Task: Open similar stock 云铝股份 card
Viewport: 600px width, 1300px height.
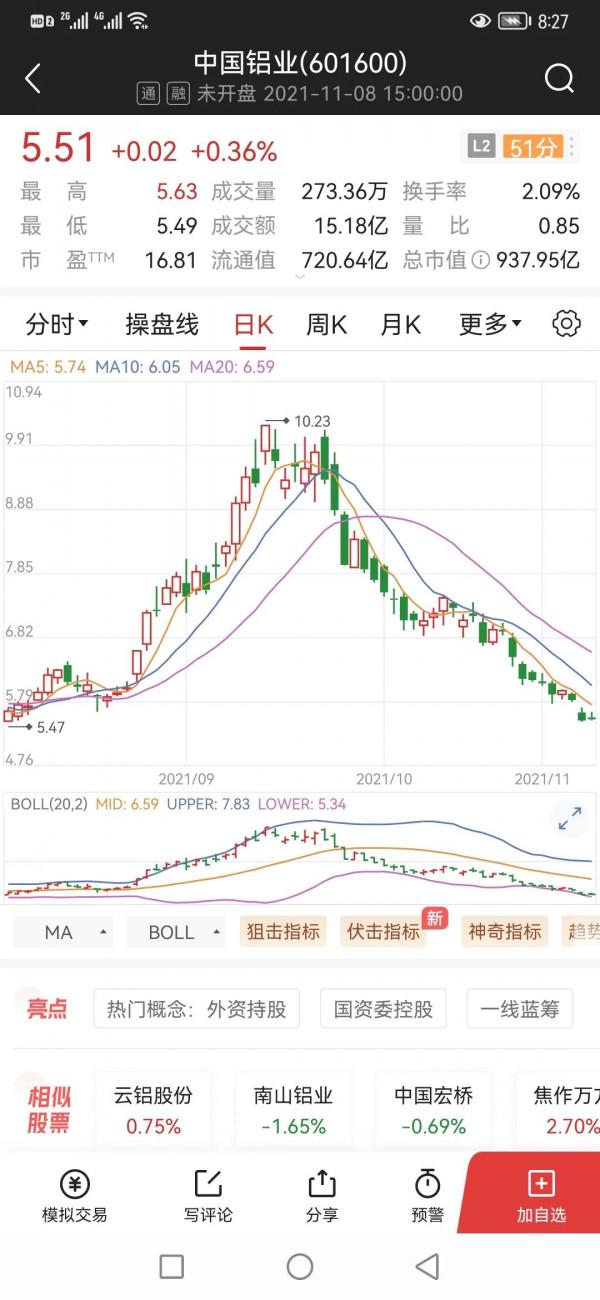Action: [x=153, y=1110]
